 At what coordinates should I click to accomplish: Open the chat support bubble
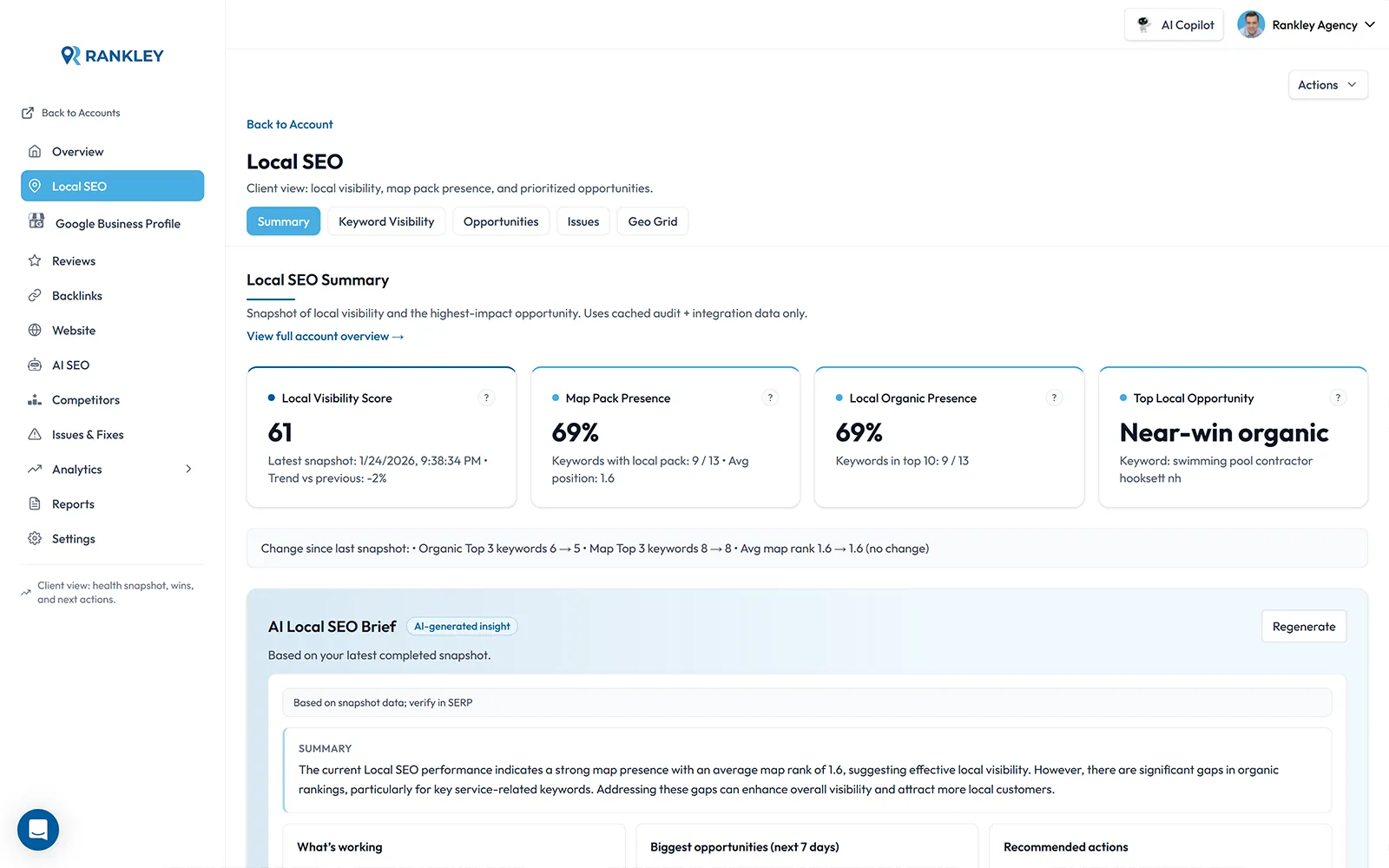(x=37, y=830)
